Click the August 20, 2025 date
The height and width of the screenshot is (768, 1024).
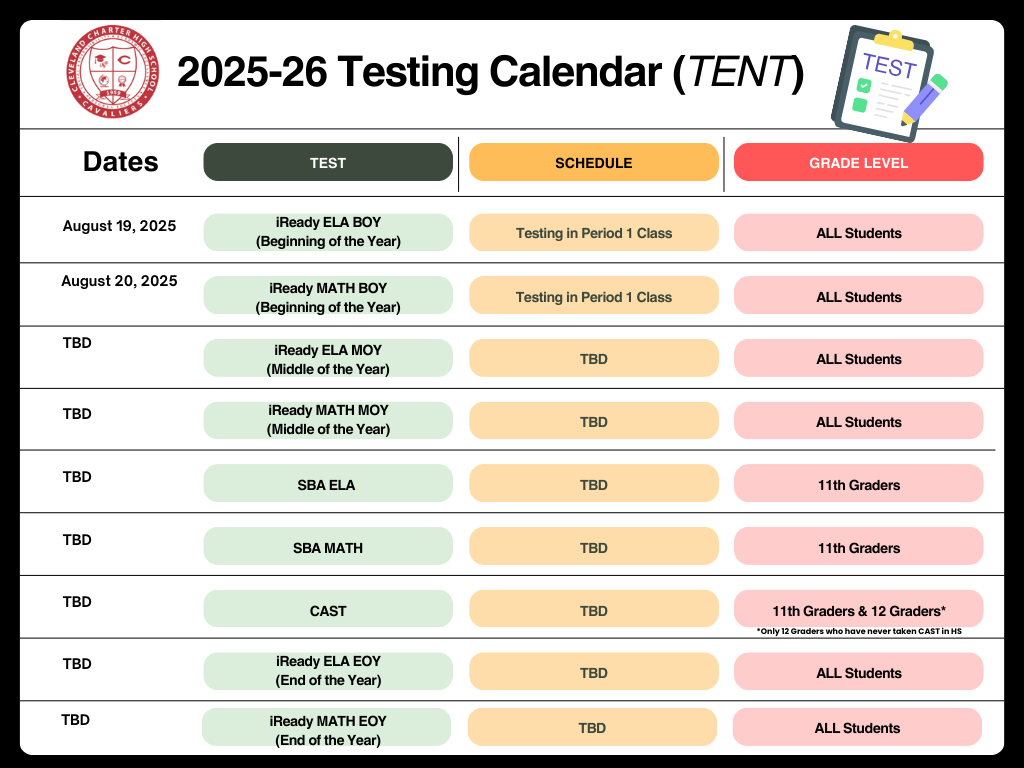[119, 281]
